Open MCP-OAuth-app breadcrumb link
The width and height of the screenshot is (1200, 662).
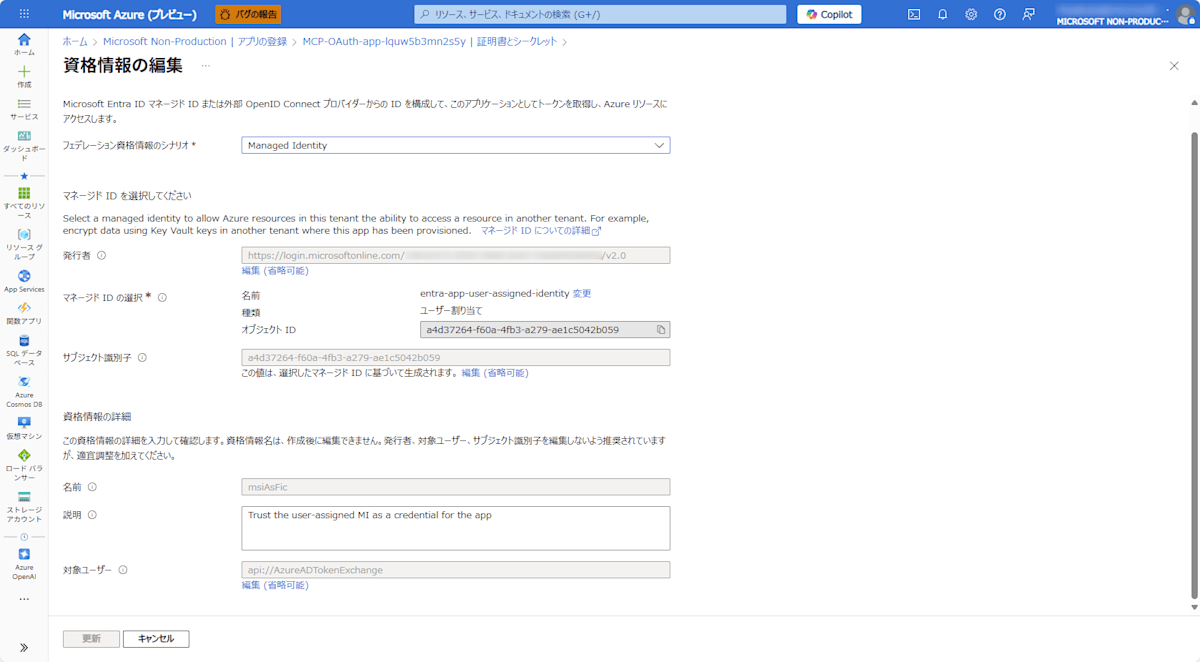(384, 42)
